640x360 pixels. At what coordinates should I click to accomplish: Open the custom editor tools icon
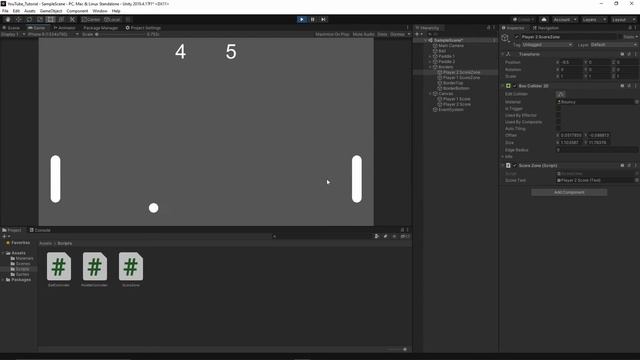[72, 19]
